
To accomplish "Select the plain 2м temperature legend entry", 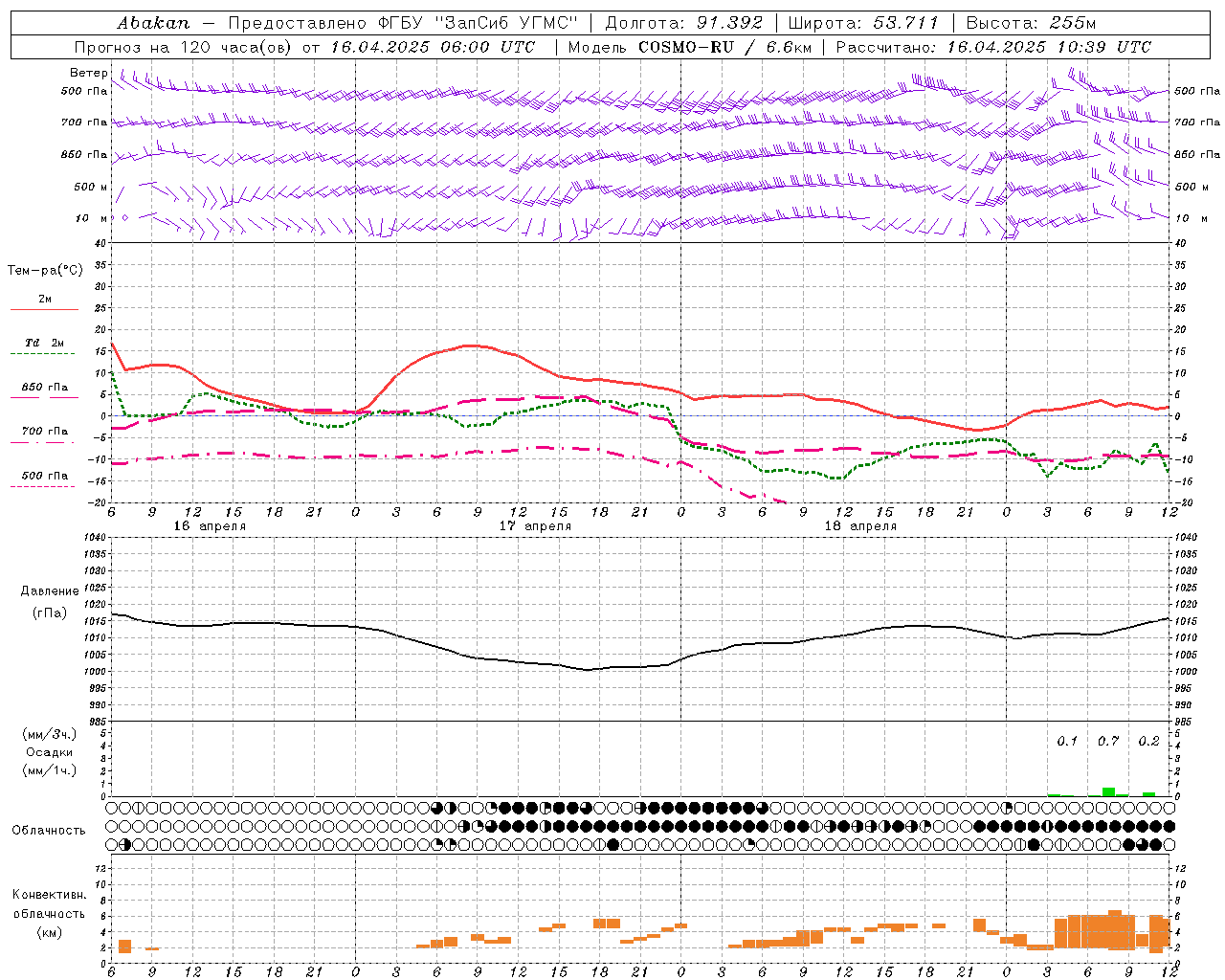I will [45, 300].
